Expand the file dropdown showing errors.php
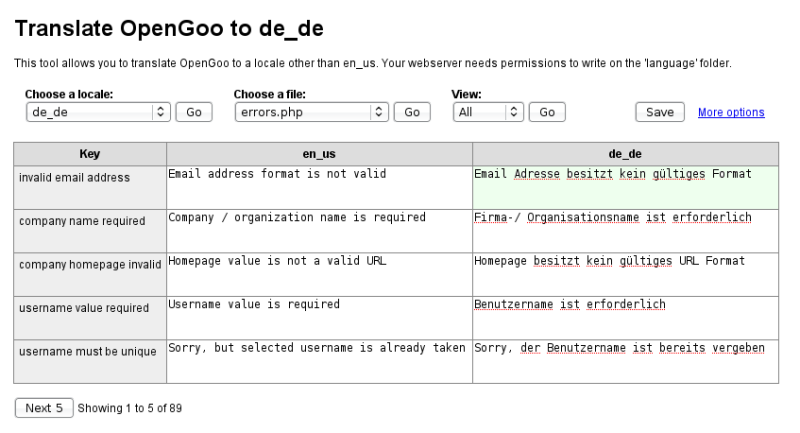 click(x=311, y=113)
